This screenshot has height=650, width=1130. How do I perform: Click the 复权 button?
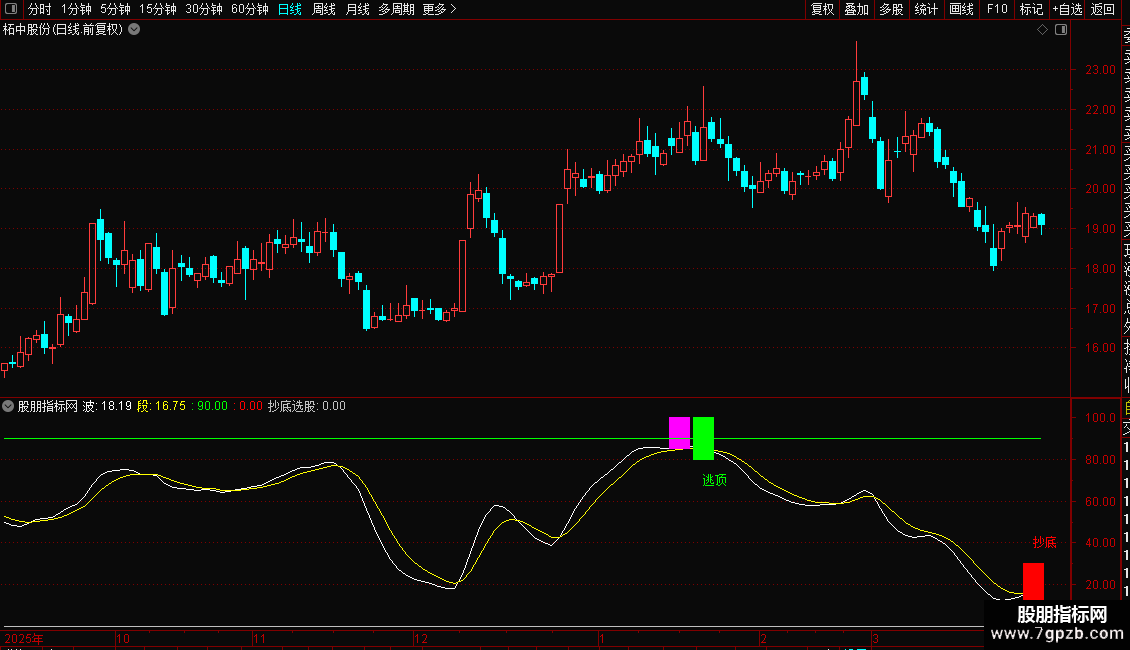(822, 9)
